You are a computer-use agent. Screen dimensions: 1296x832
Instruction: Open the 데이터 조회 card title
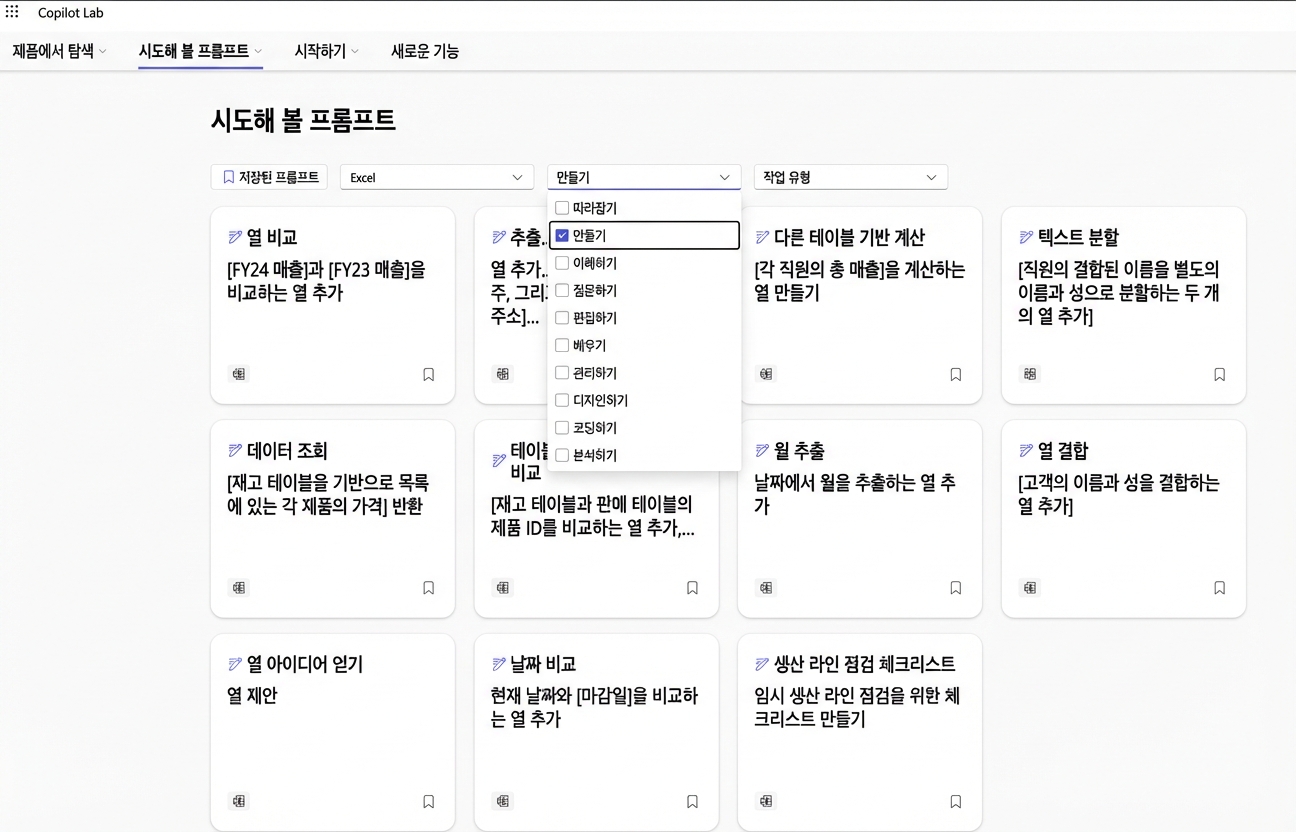[287, 451]
